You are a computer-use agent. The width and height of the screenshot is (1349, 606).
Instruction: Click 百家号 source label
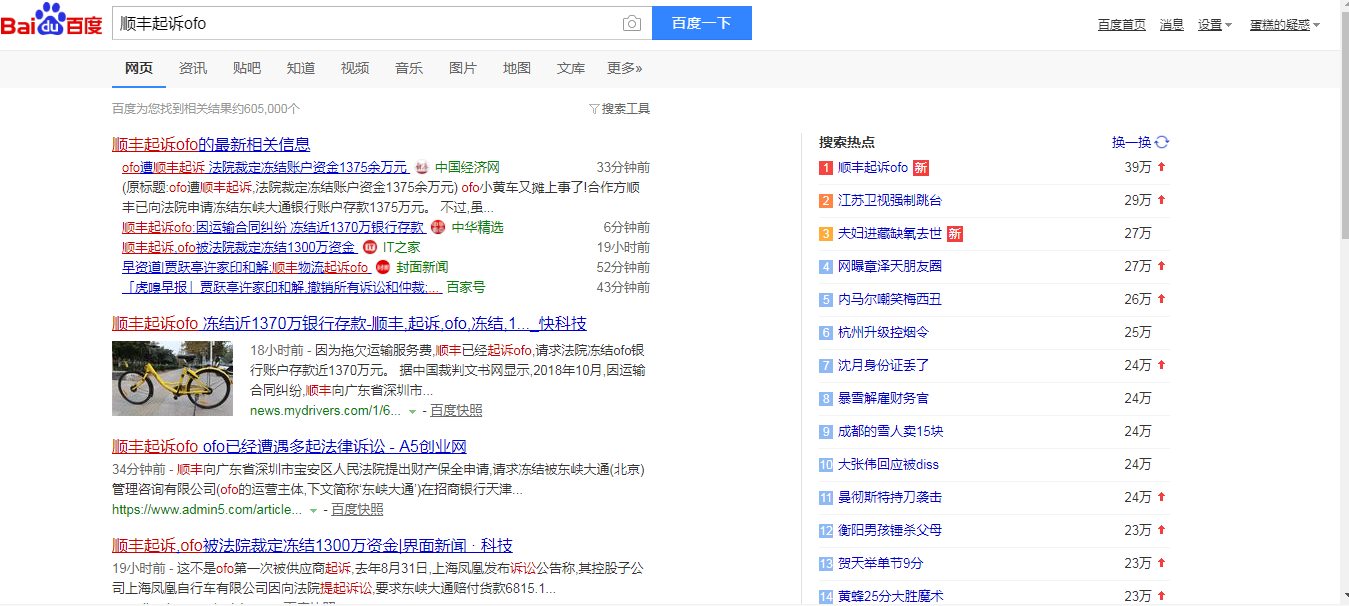pos(466,287)
